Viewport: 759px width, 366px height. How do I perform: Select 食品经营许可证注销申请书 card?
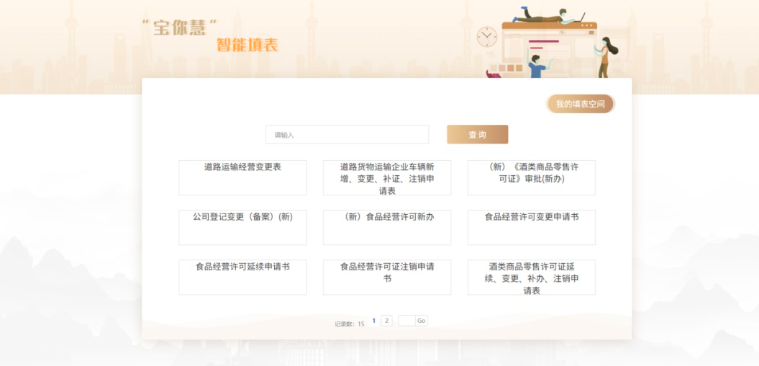(x=387, y=277)
